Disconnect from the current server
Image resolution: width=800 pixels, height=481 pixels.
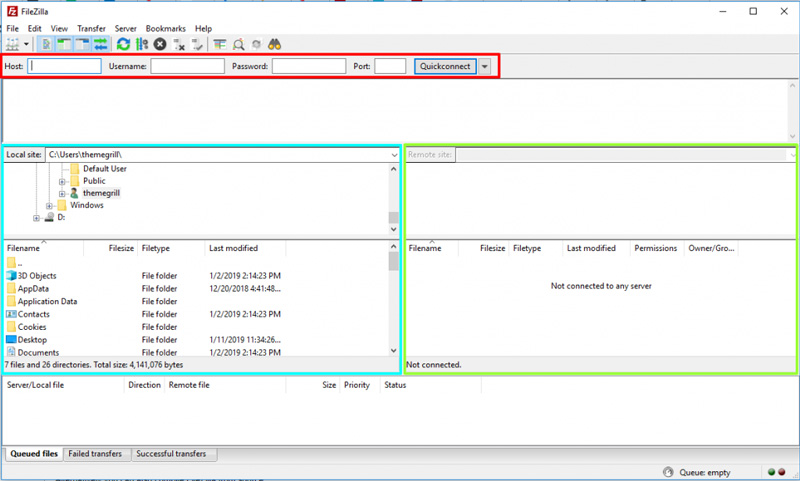coord(179,44)
